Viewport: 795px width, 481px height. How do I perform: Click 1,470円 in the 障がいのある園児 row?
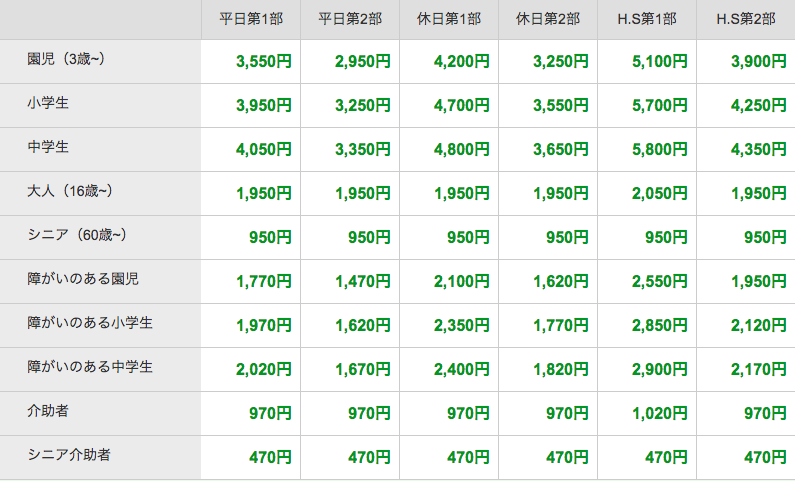tap(363, 281)
